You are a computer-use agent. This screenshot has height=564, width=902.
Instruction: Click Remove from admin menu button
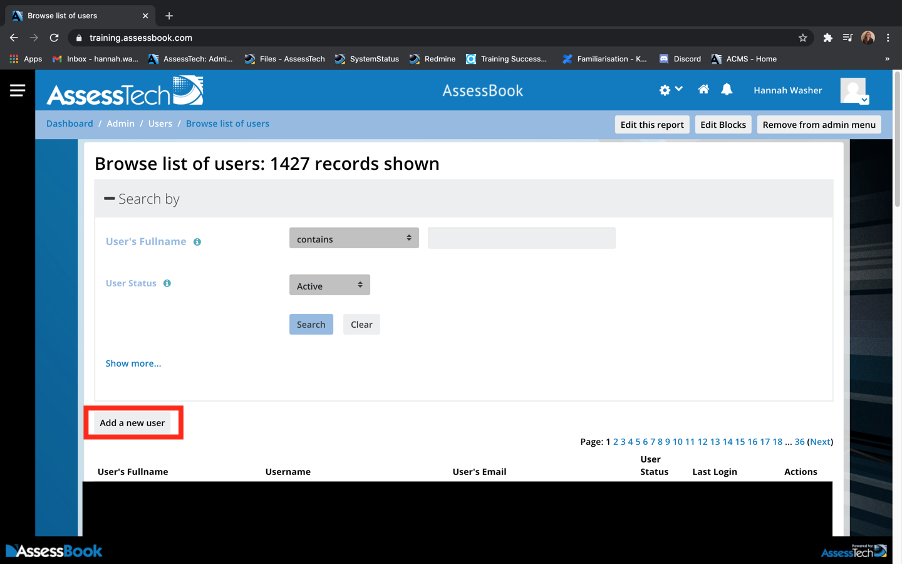coord(819,125)
